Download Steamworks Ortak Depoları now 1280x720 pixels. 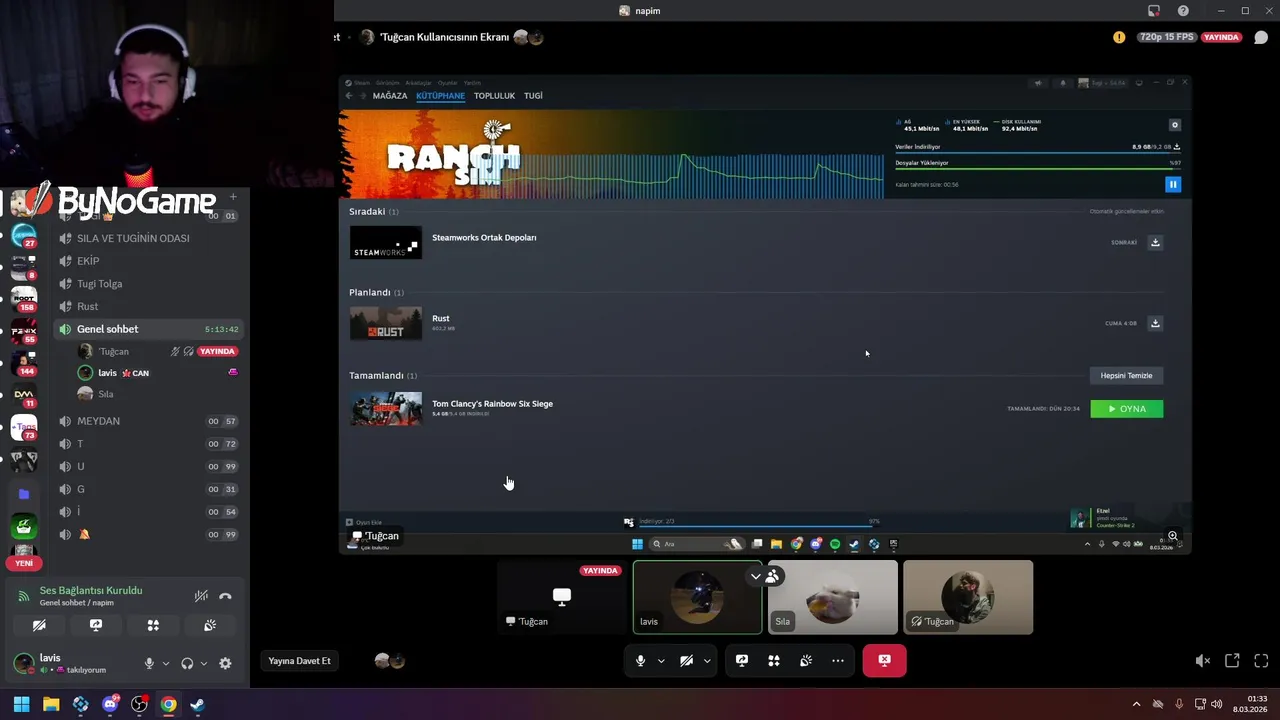click(1155, 242)
